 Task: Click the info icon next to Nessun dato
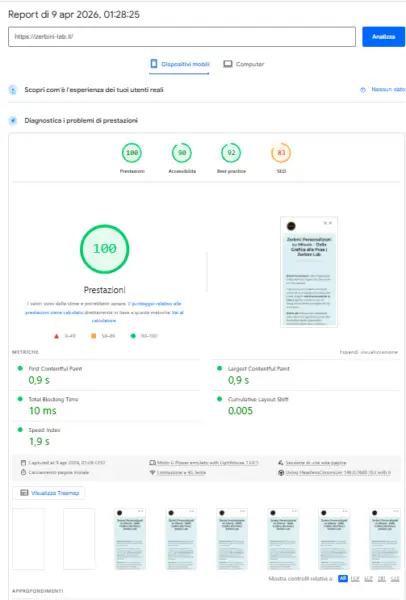363,90
